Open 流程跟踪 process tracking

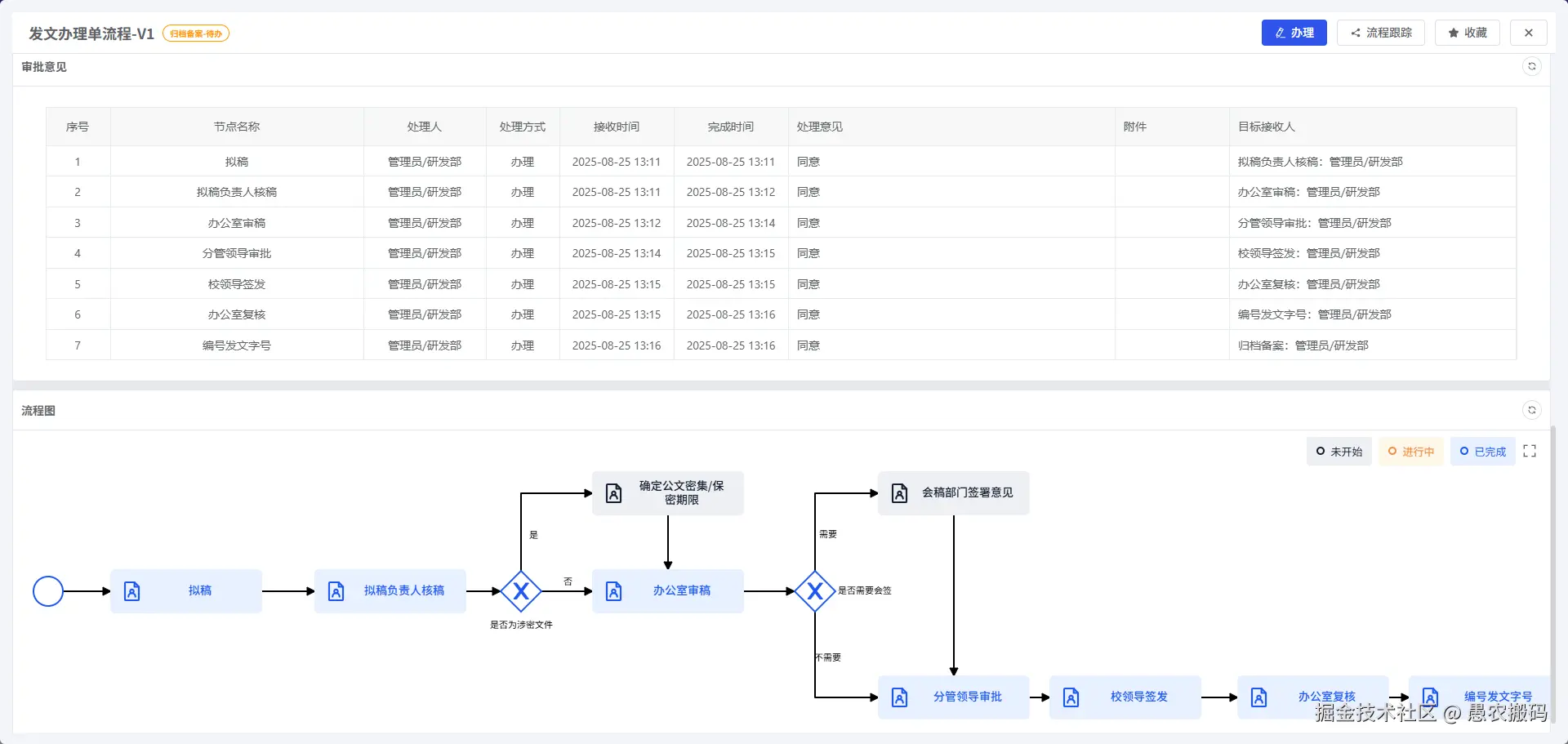1381,33
